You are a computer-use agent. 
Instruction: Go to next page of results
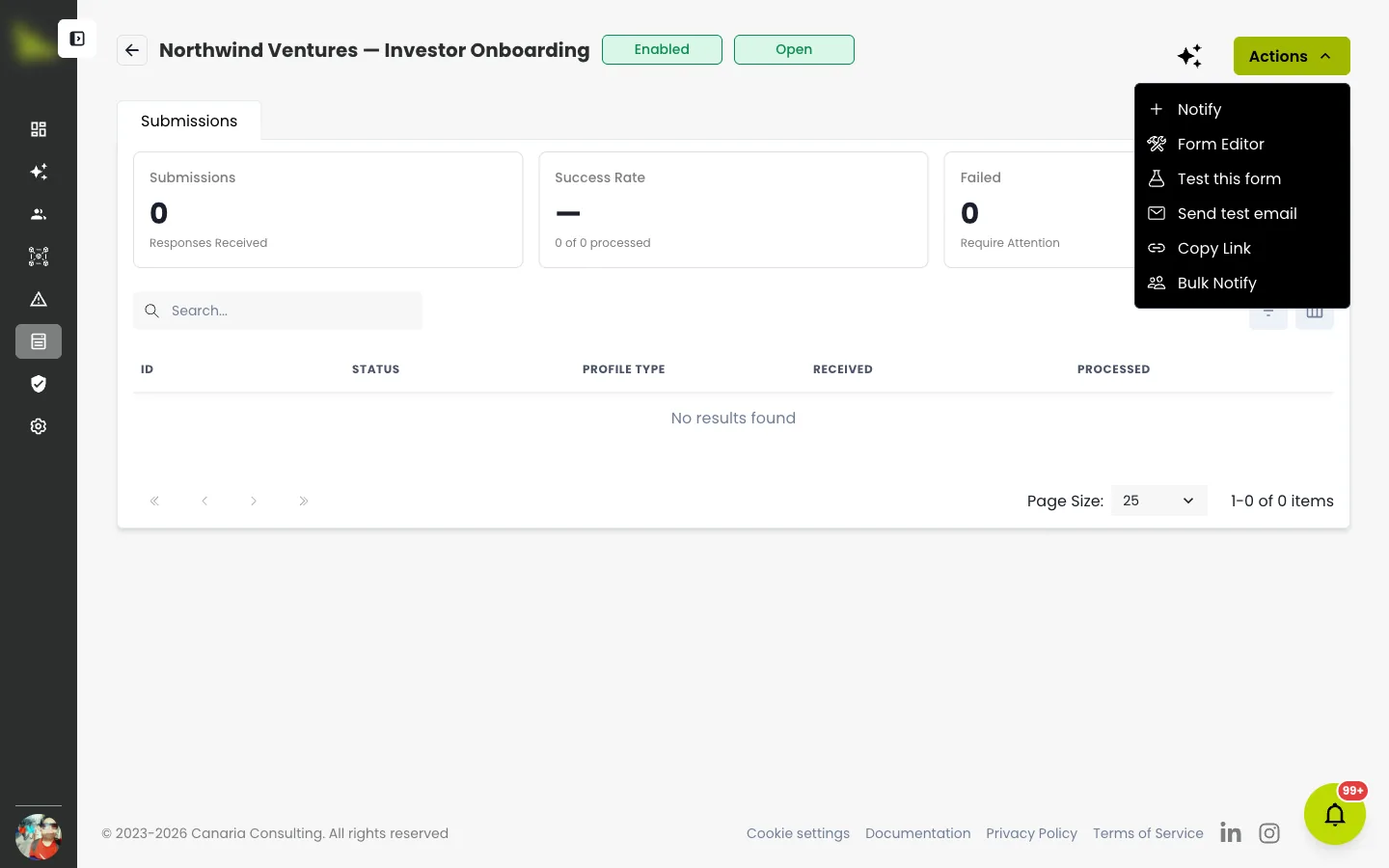click(254, 501)
